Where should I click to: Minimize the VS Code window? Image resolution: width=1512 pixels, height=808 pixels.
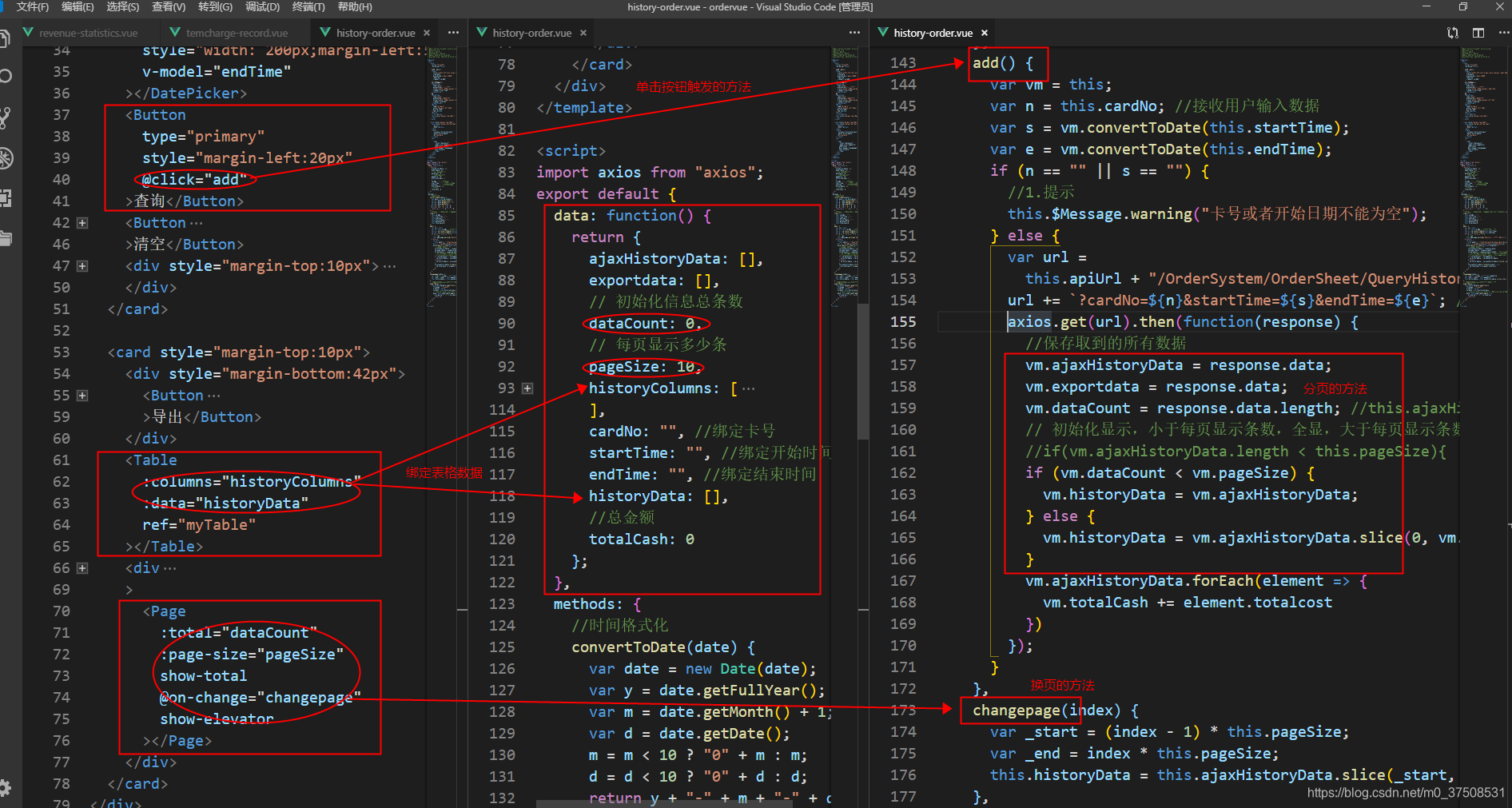[1426, 6]
